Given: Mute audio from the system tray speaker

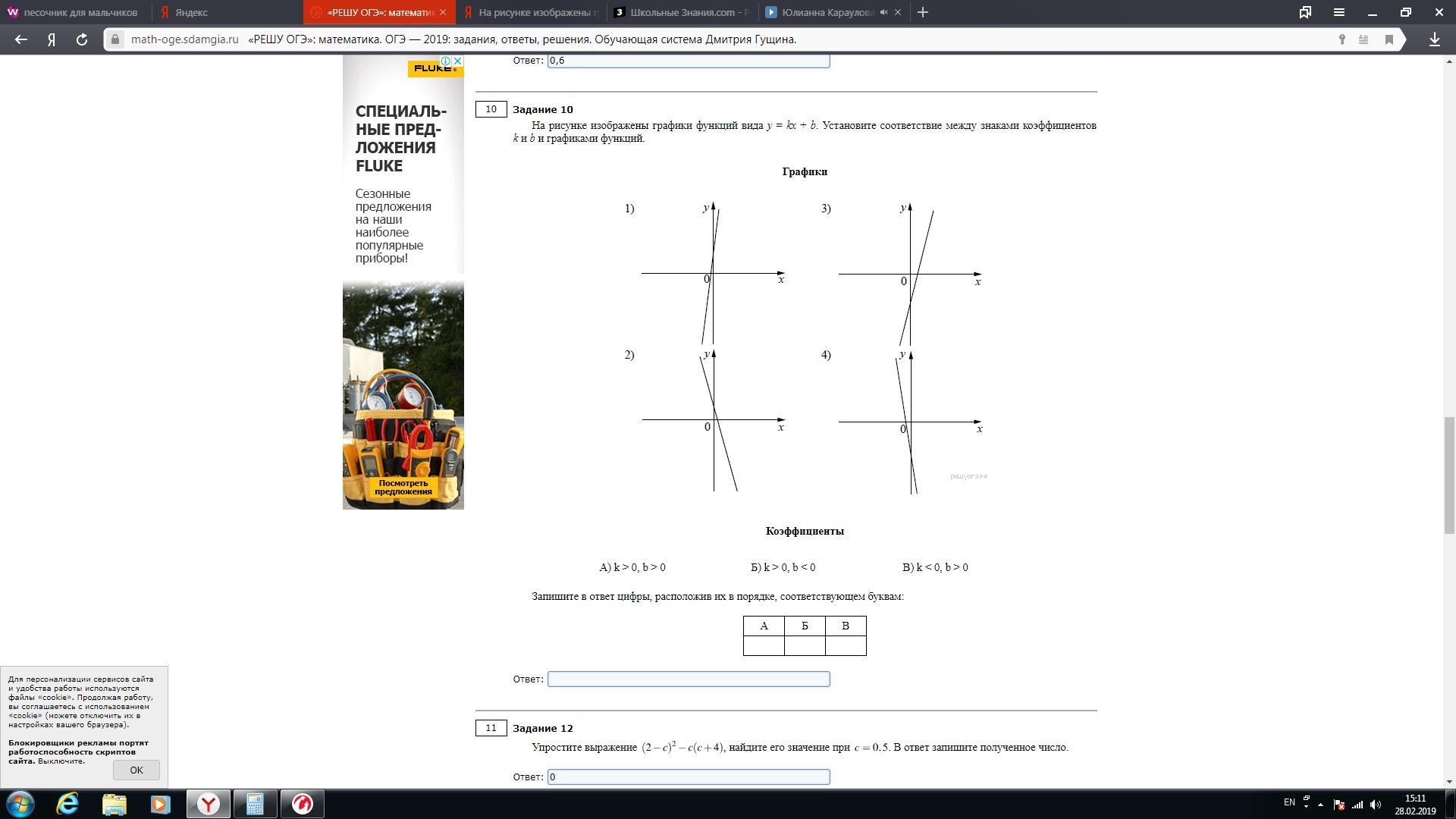Looking at the screenshot, I should 1376,804.
